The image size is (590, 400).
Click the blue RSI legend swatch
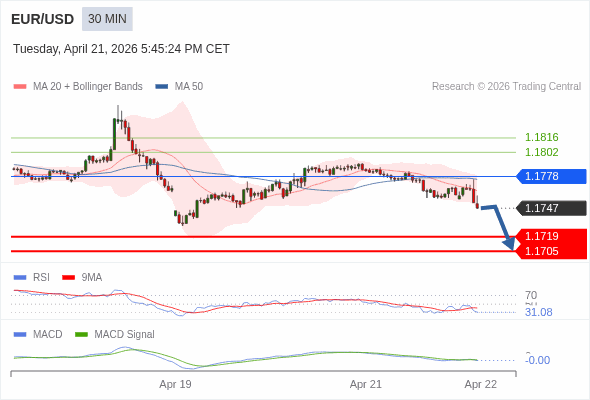pyautogui.click(x=20, y=278)
